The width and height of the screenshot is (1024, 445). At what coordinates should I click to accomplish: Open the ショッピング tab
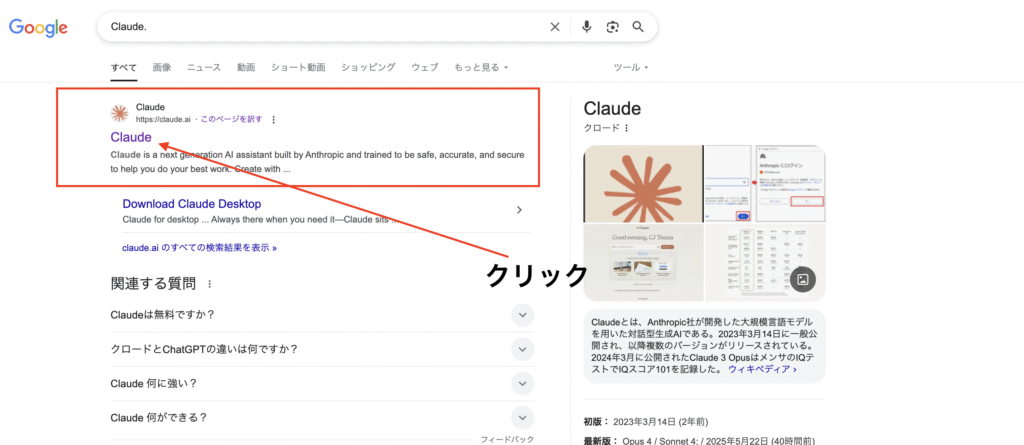pos(368,67)
